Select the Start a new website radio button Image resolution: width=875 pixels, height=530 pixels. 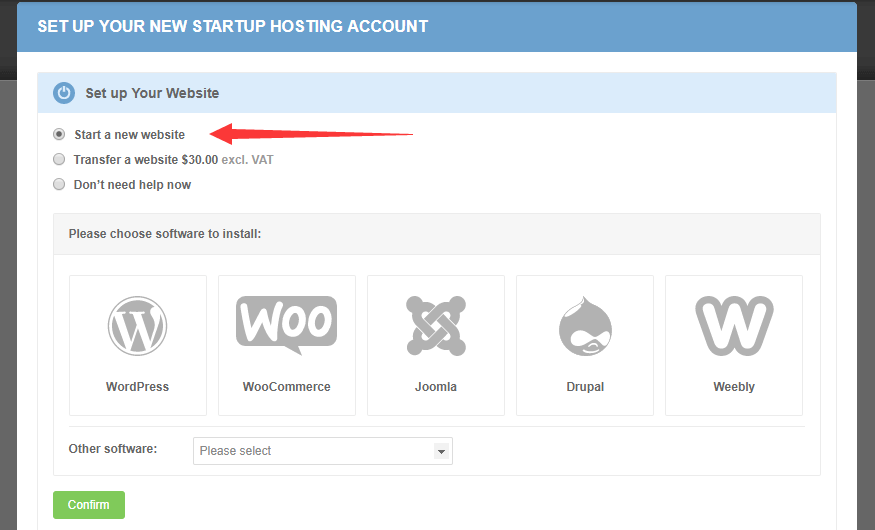pyautogui.click(x=60, y=134)
